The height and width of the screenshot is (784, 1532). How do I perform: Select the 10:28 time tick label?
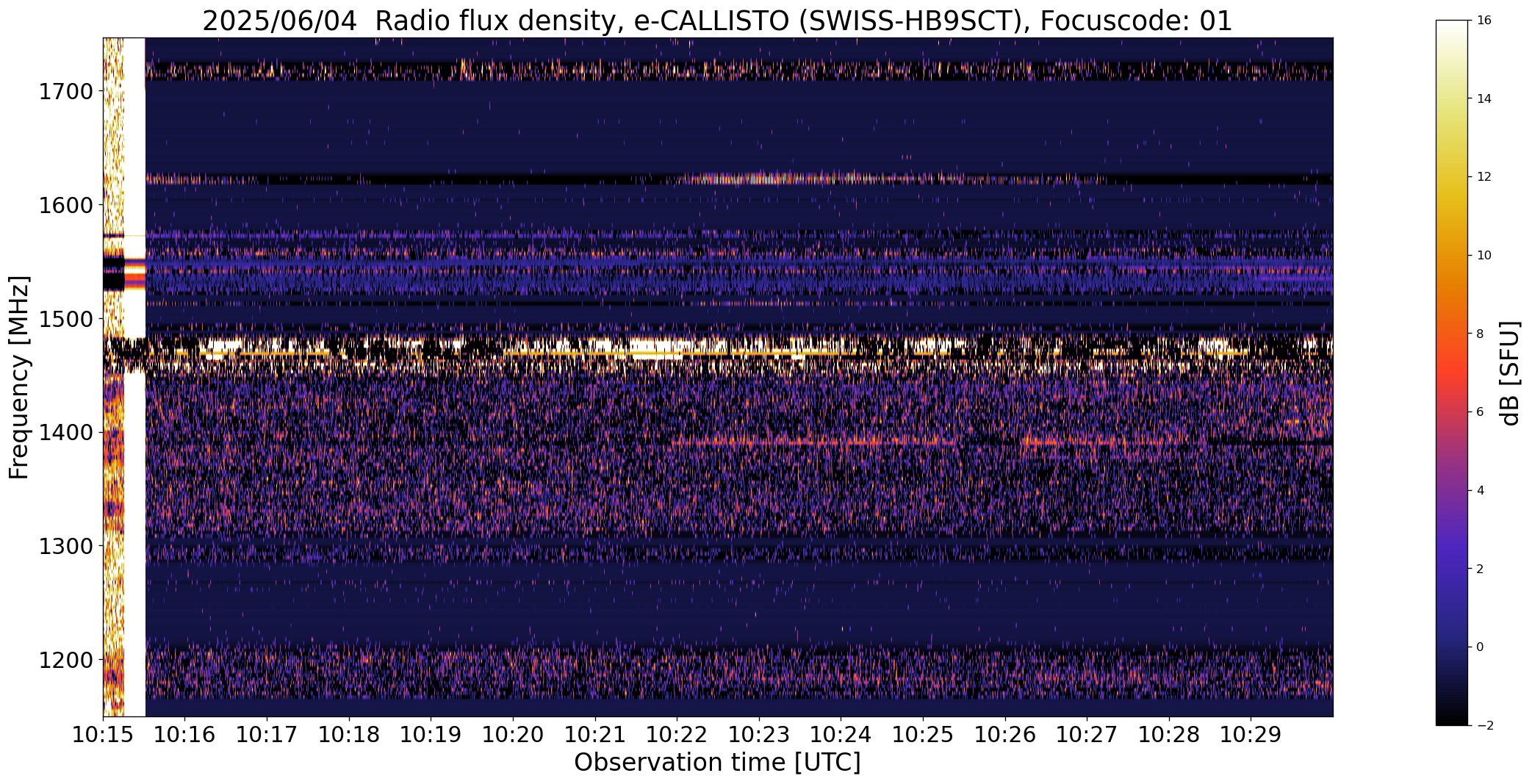coord(1169,735)
